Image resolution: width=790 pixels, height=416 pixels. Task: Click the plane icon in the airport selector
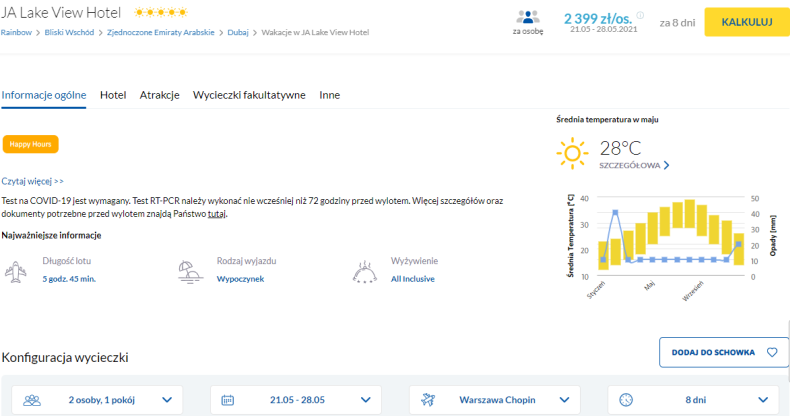[428, 400]
